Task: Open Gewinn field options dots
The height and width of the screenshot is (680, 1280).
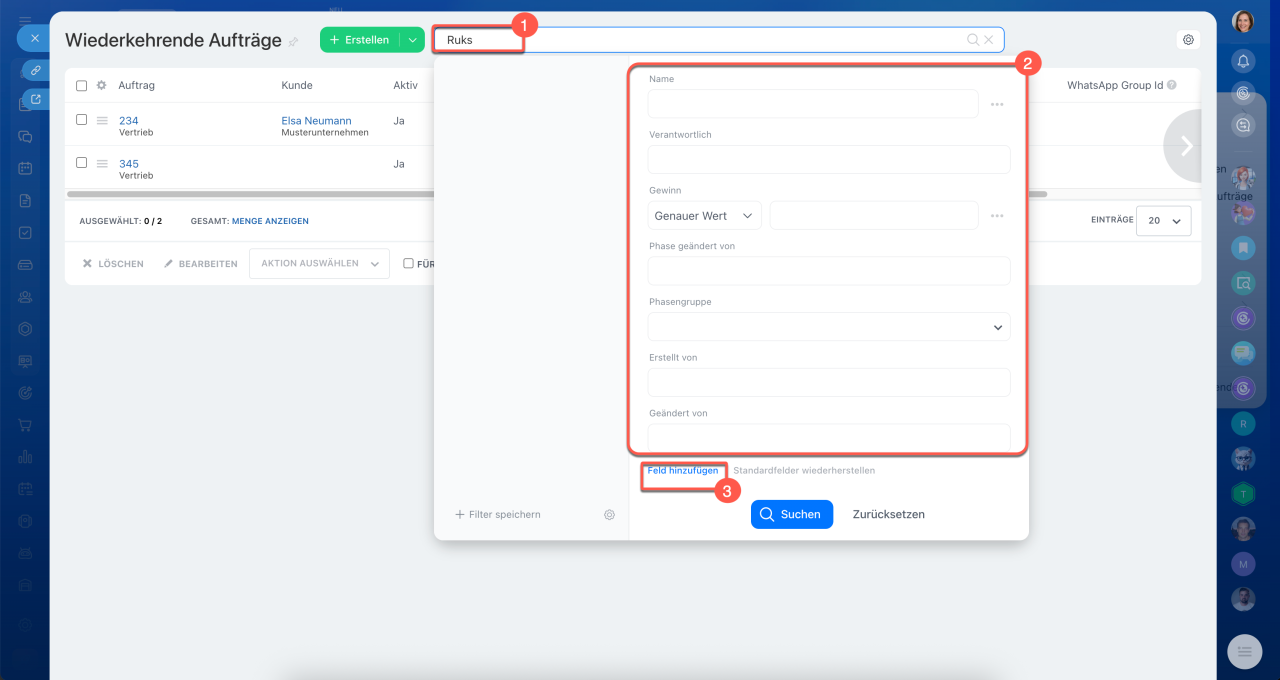Action: click(997, 216)
